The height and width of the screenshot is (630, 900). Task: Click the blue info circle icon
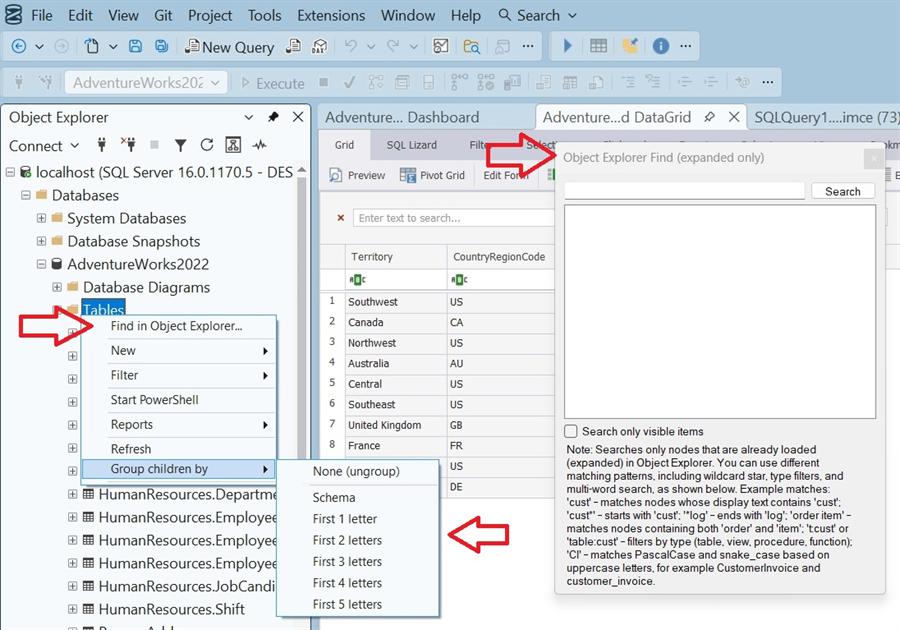click(x=661, y=46)
